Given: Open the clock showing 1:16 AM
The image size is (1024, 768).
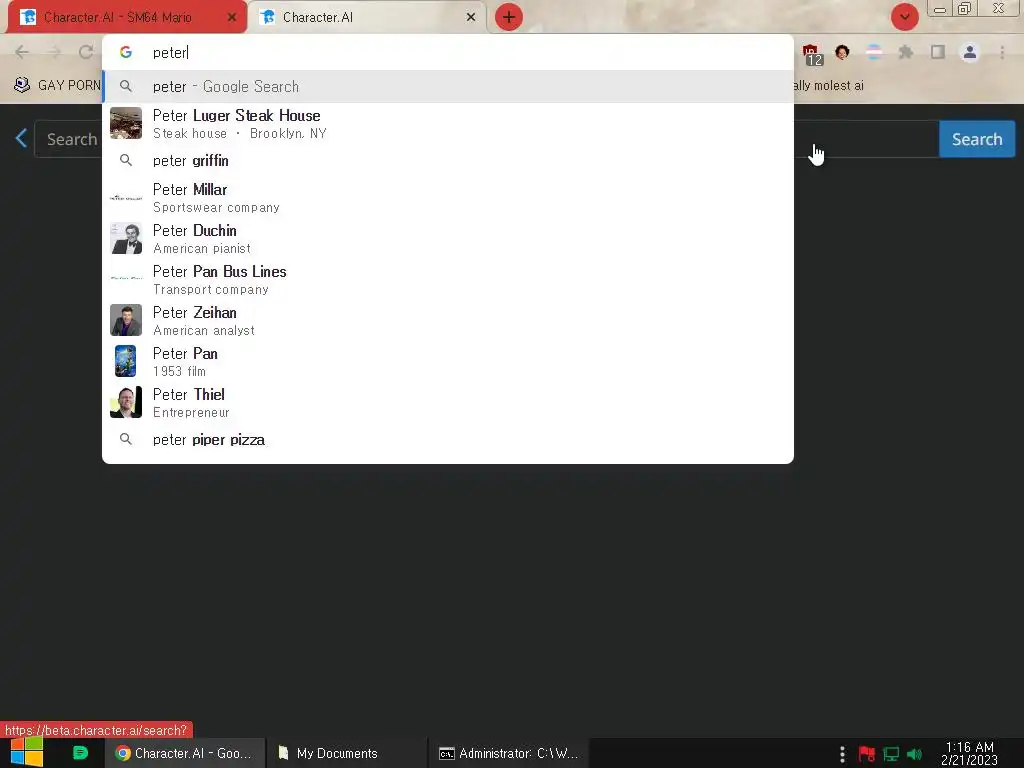Looking at the screenshot, I should [970, 754].
